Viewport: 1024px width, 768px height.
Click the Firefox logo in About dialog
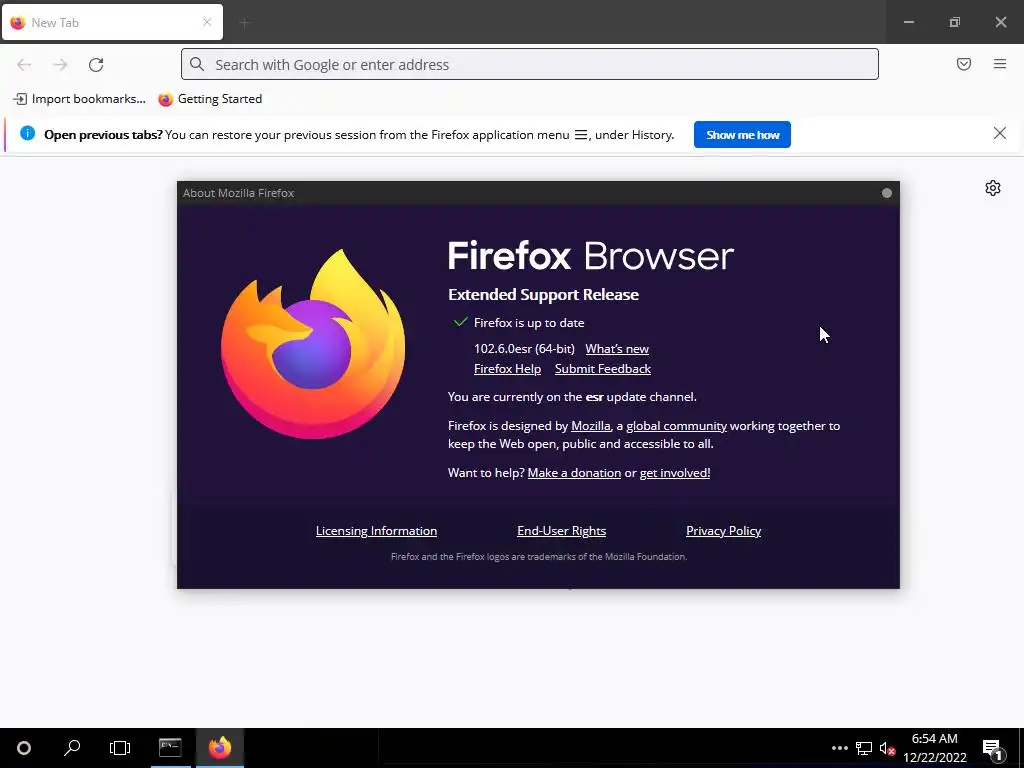tap(313, 344)
